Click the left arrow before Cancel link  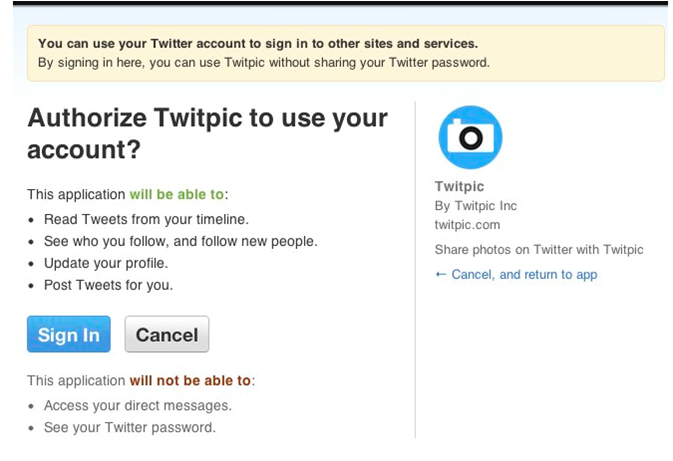tap(441, 274)
